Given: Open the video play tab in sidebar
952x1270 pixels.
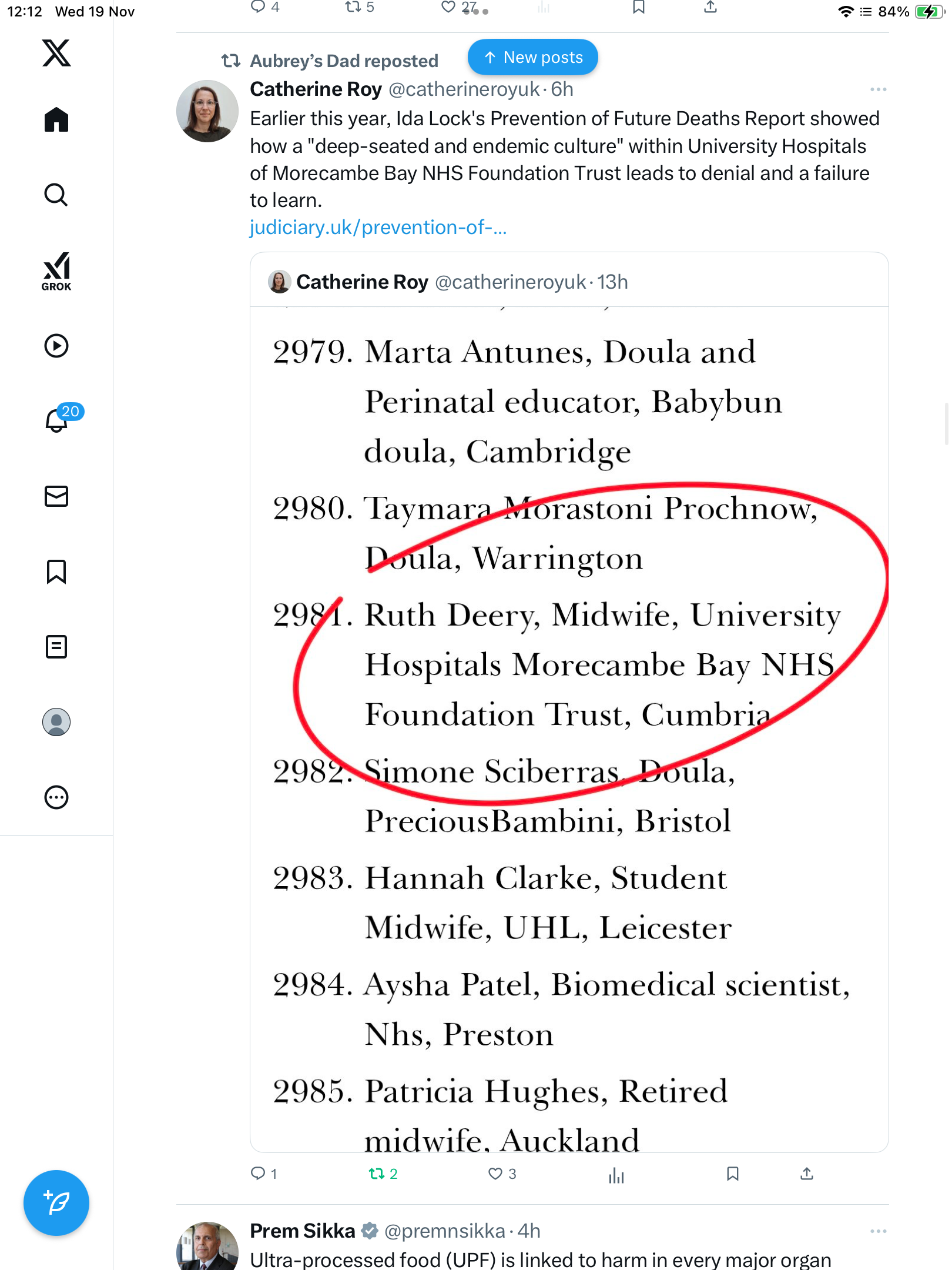Looking at the screenshot, I should [x=56, y=346].
